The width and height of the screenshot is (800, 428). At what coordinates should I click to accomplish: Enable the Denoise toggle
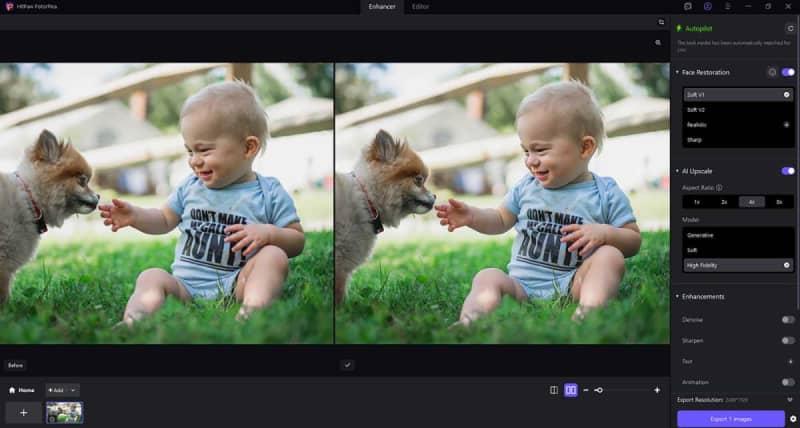click(788, 319)
